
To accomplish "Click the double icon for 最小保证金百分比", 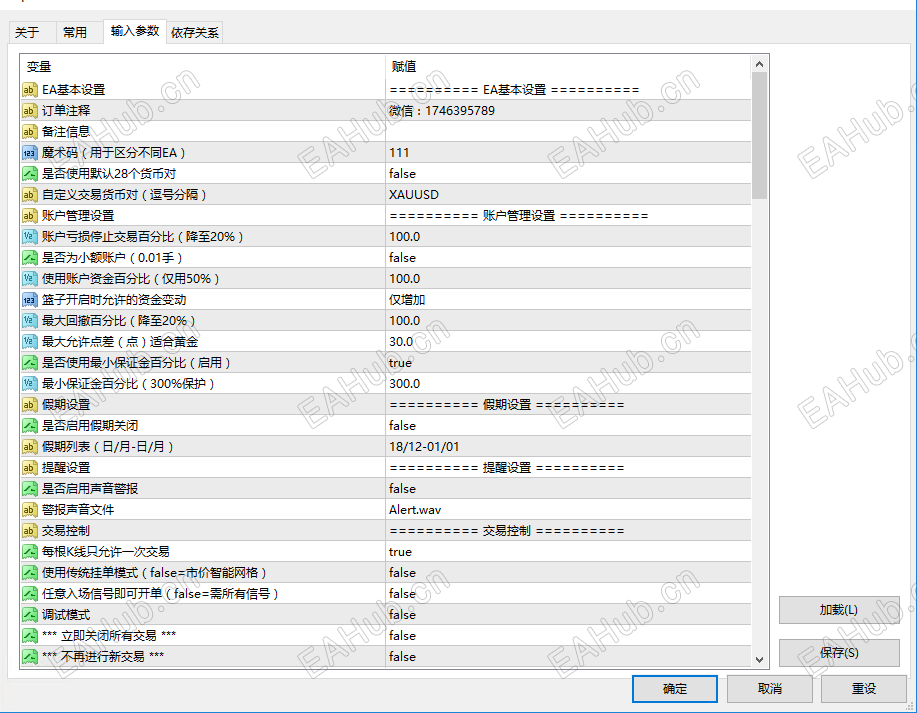I will point(29,384).
